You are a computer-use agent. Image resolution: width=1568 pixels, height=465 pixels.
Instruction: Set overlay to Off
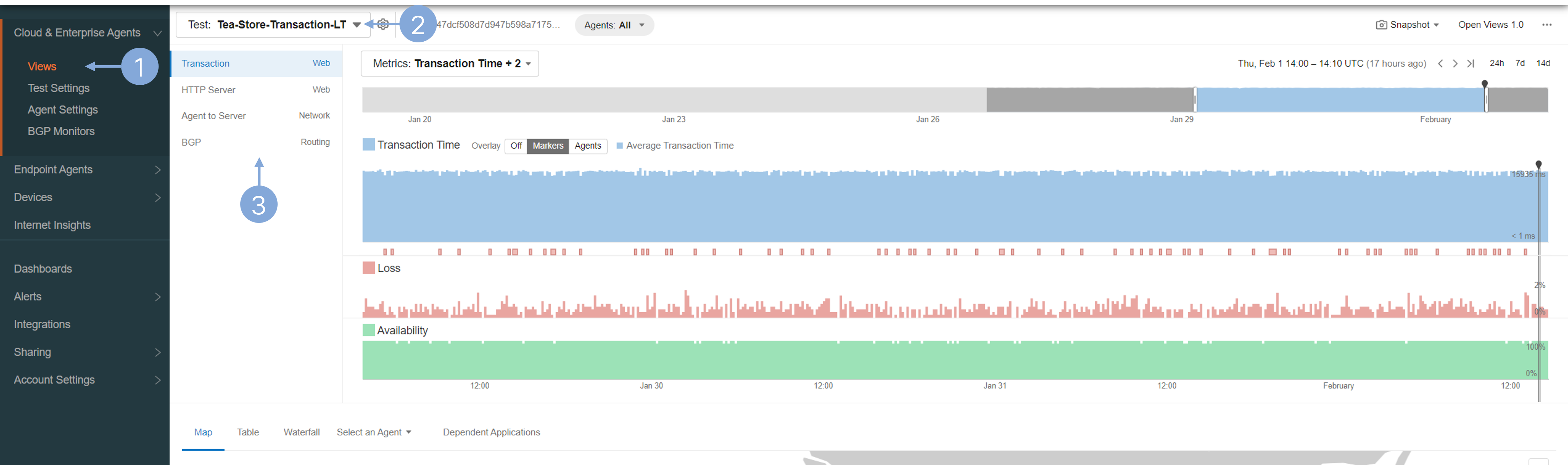(516, 146)
